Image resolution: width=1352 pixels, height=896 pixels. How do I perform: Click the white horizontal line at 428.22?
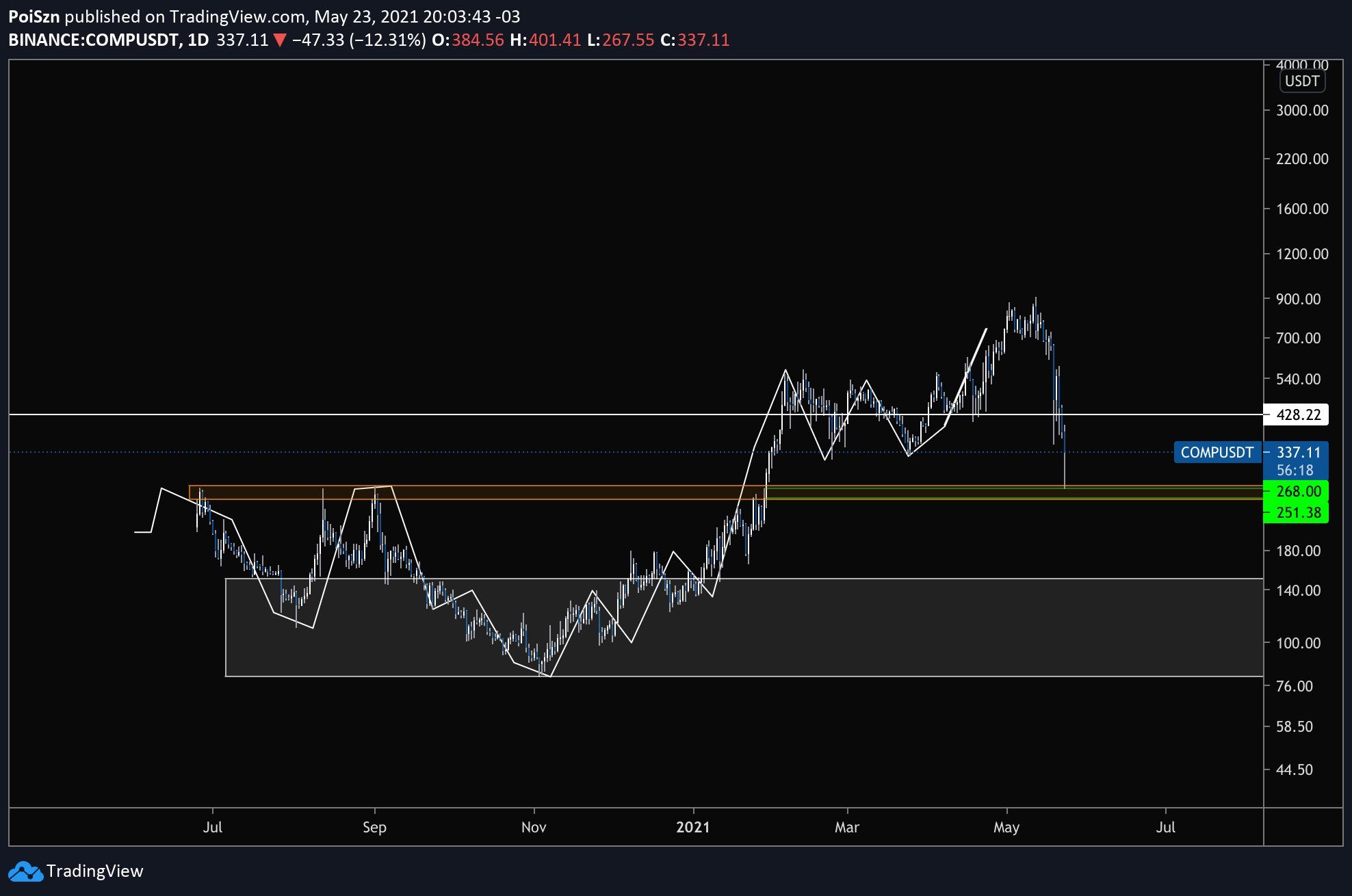click(479, 414)
